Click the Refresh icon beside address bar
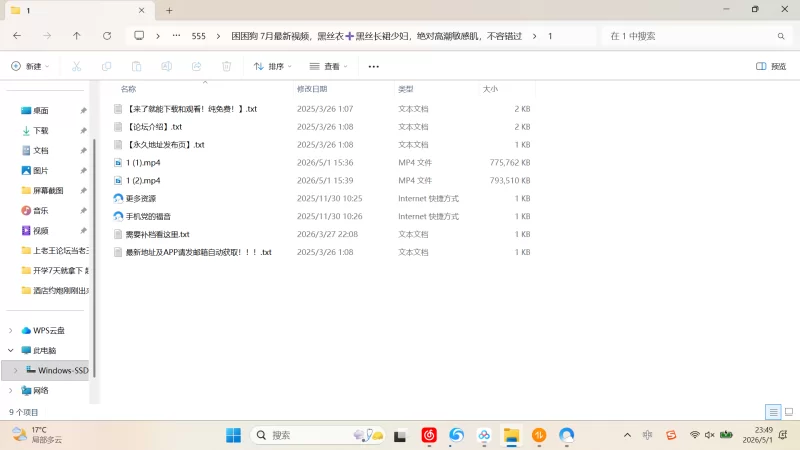800x450 pixels. (x=107, y=36)
